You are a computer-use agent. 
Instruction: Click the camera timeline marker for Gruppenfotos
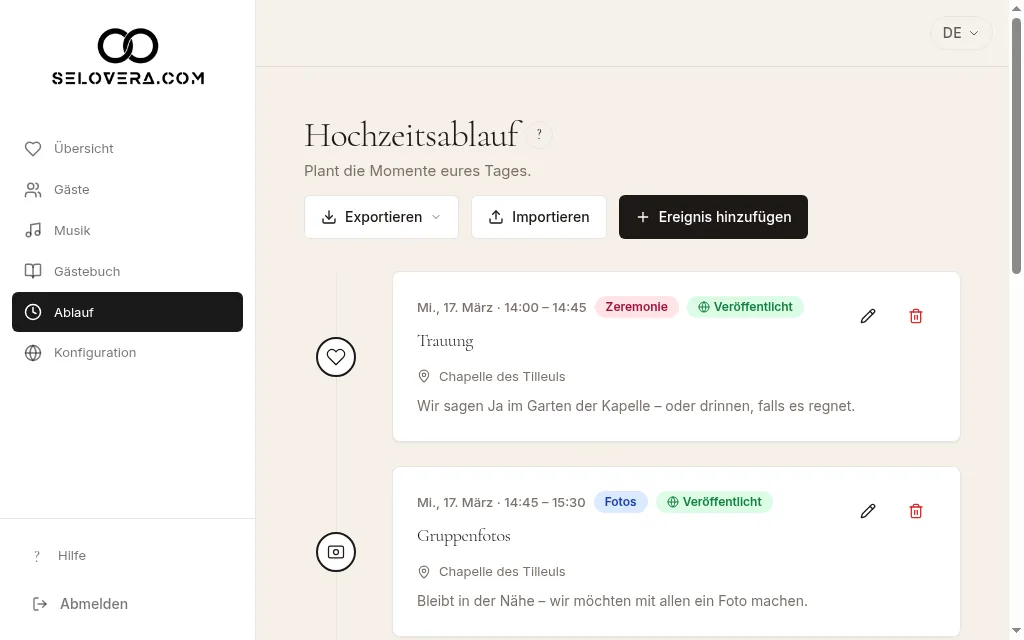click(x=336, y=552)
